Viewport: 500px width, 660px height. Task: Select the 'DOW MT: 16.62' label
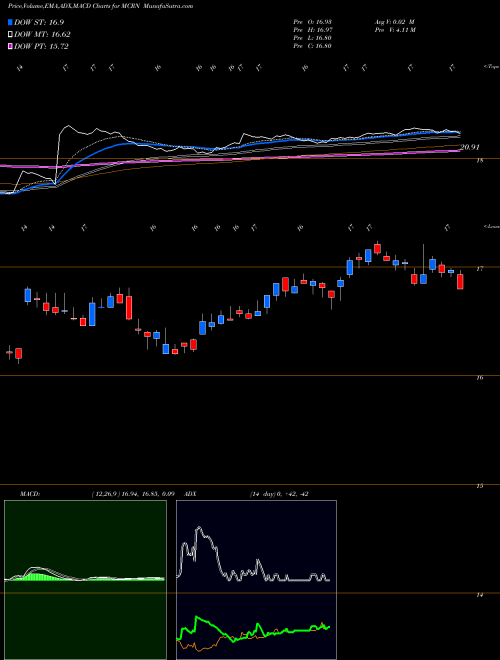[42, 35]
